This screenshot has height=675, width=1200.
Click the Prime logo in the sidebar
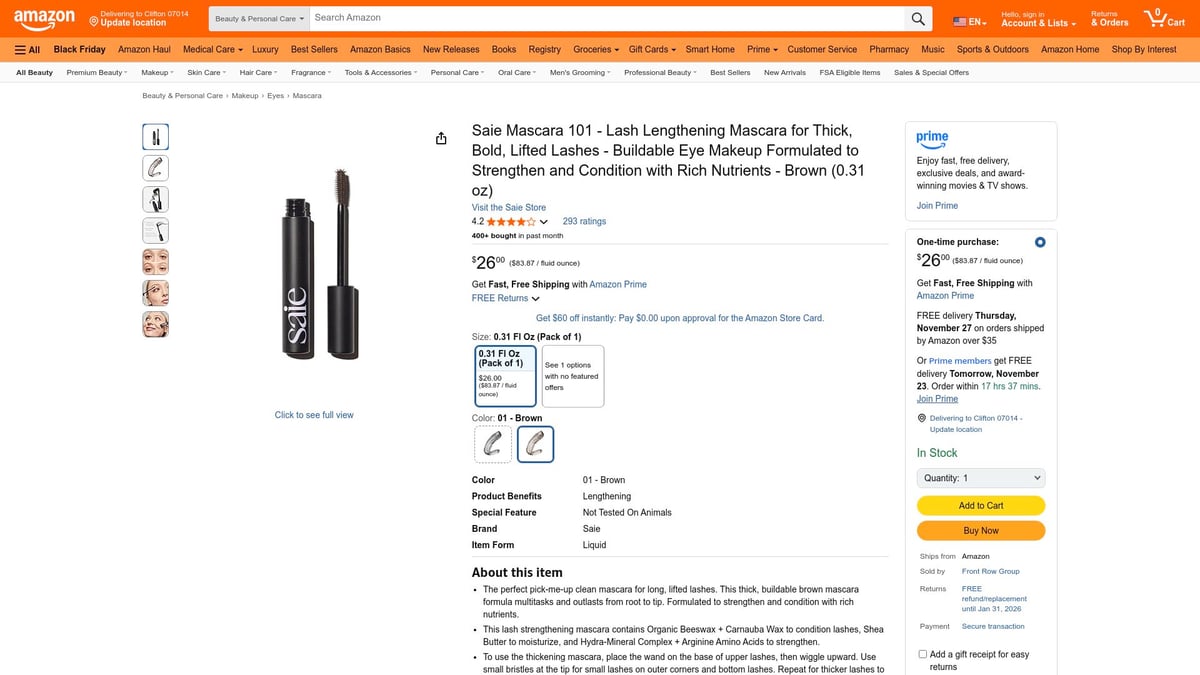tap(932, 139)
